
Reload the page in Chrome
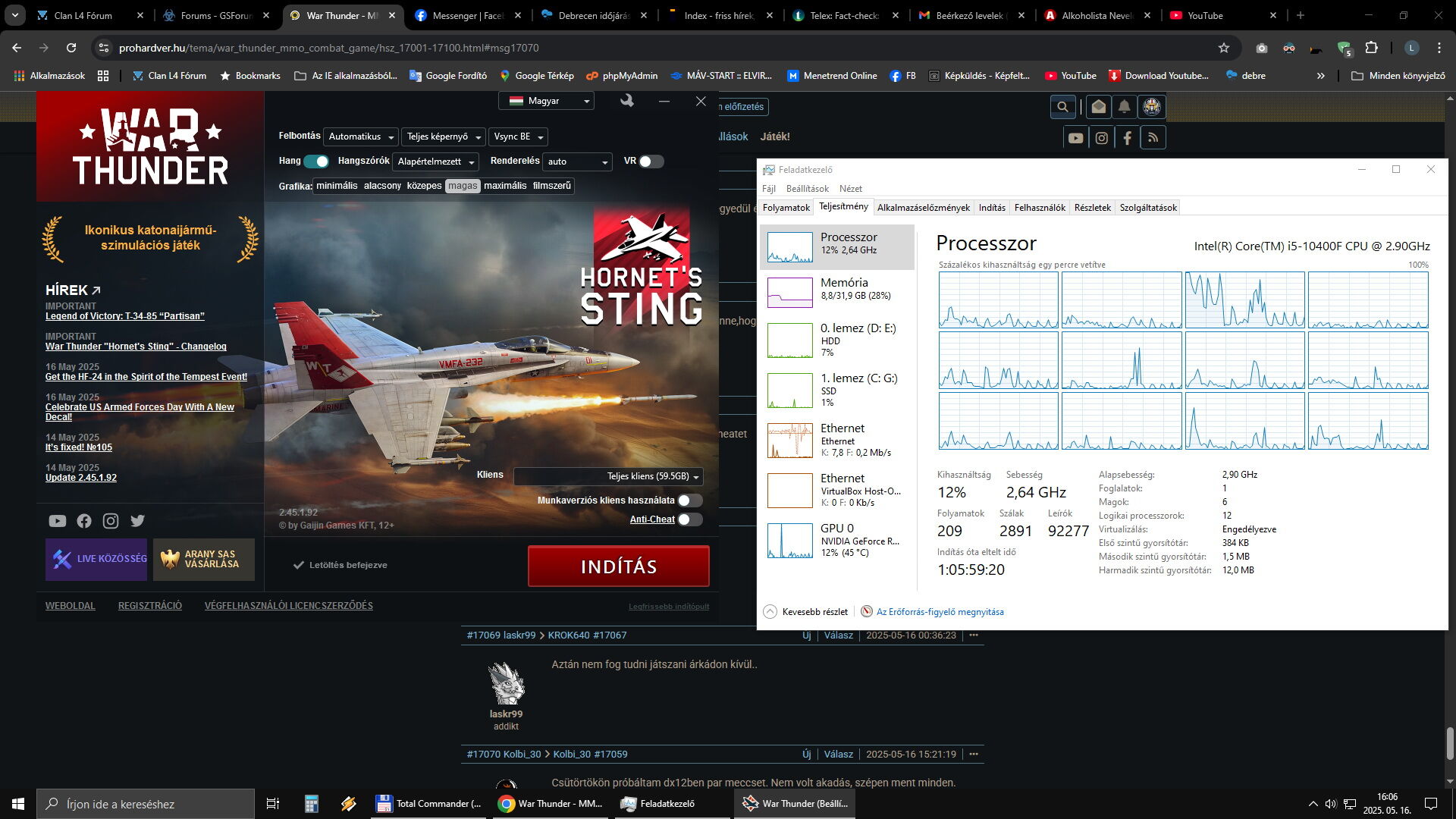tap(71, 48)
